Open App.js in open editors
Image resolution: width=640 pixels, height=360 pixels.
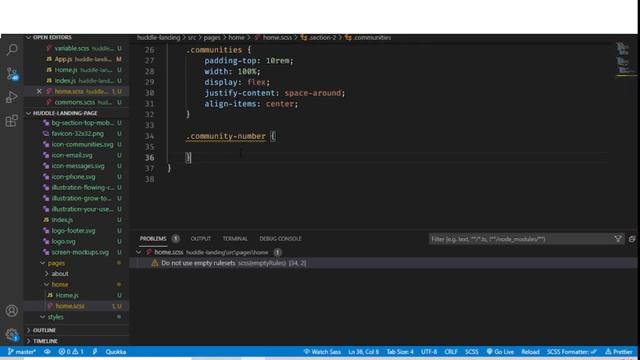(x=64, y=59)
